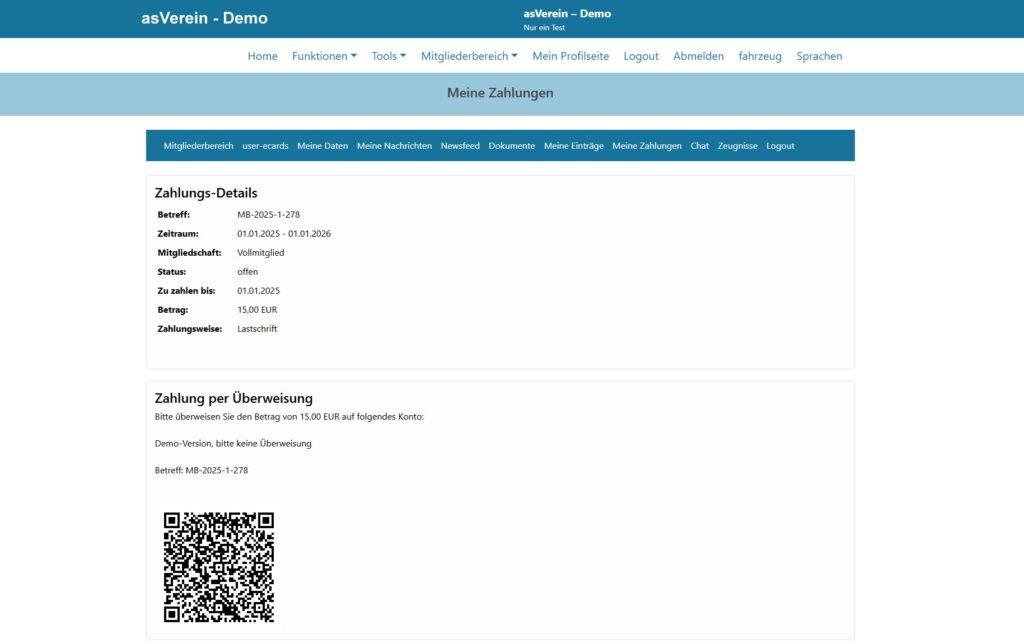
Task: Click the asVerein – Demo header title
Action: pyautogui.click(x=567, y=14)
